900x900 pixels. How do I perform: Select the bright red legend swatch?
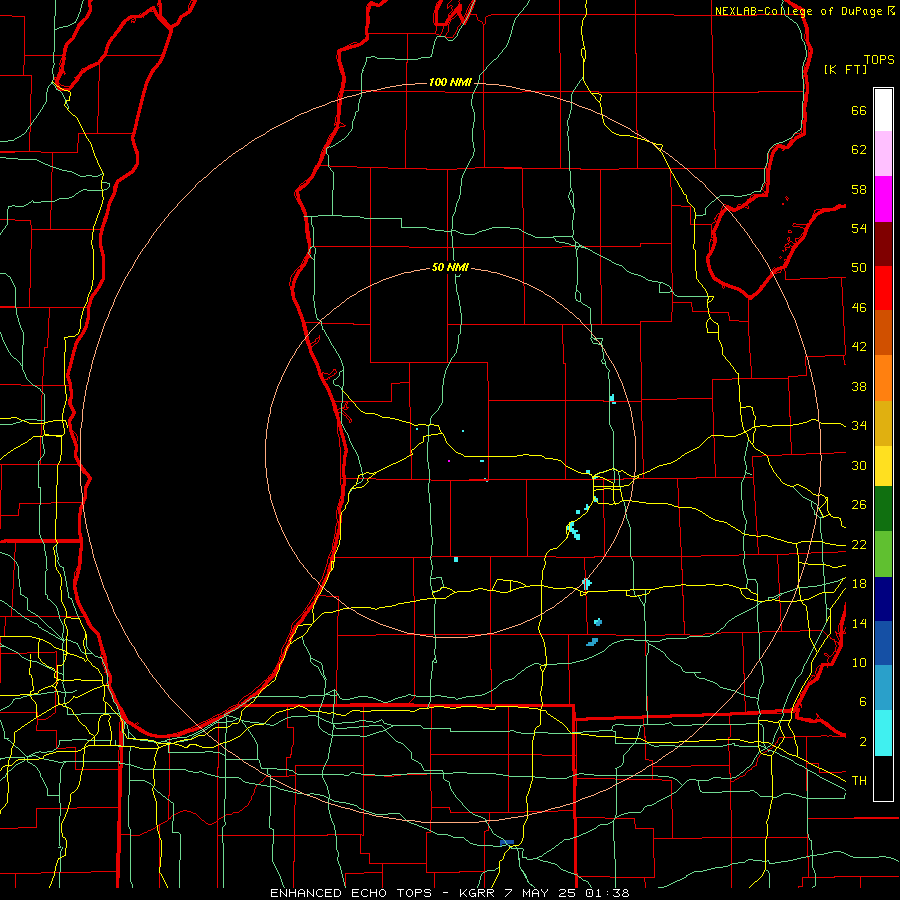click(x=883, y=288)
